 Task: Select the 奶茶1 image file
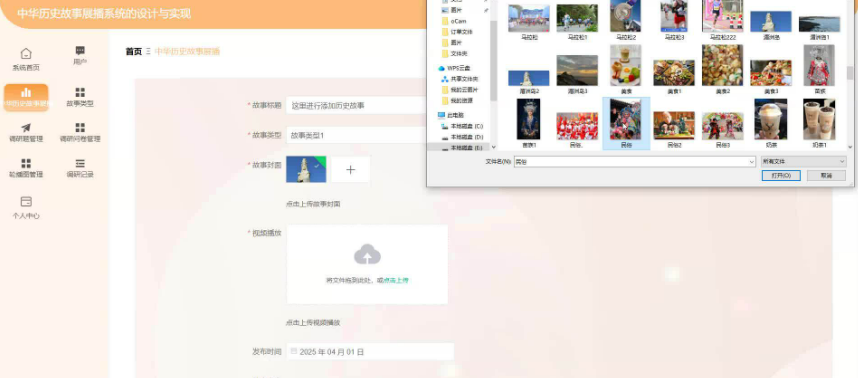(x=819, y=124)
